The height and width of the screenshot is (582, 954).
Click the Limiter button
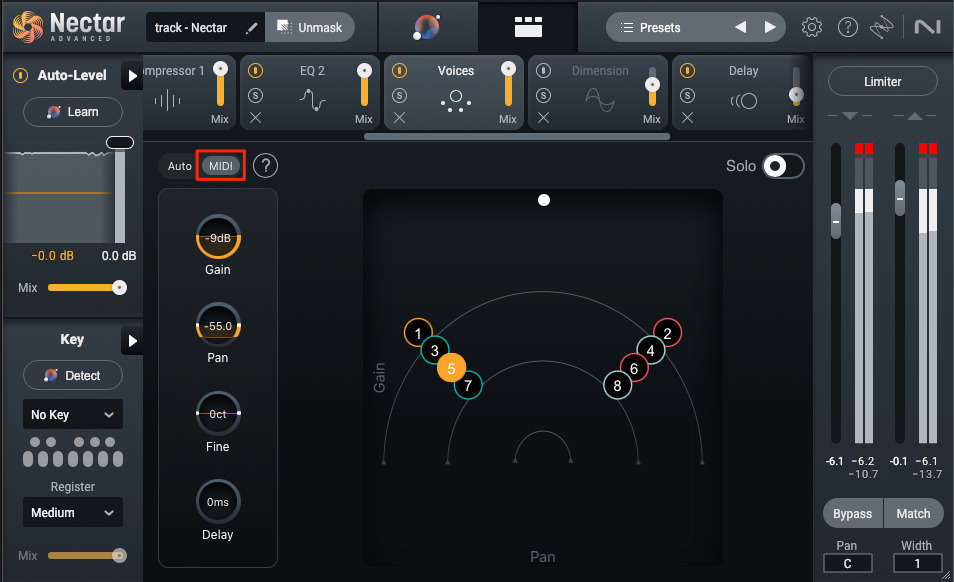point(882,81)
